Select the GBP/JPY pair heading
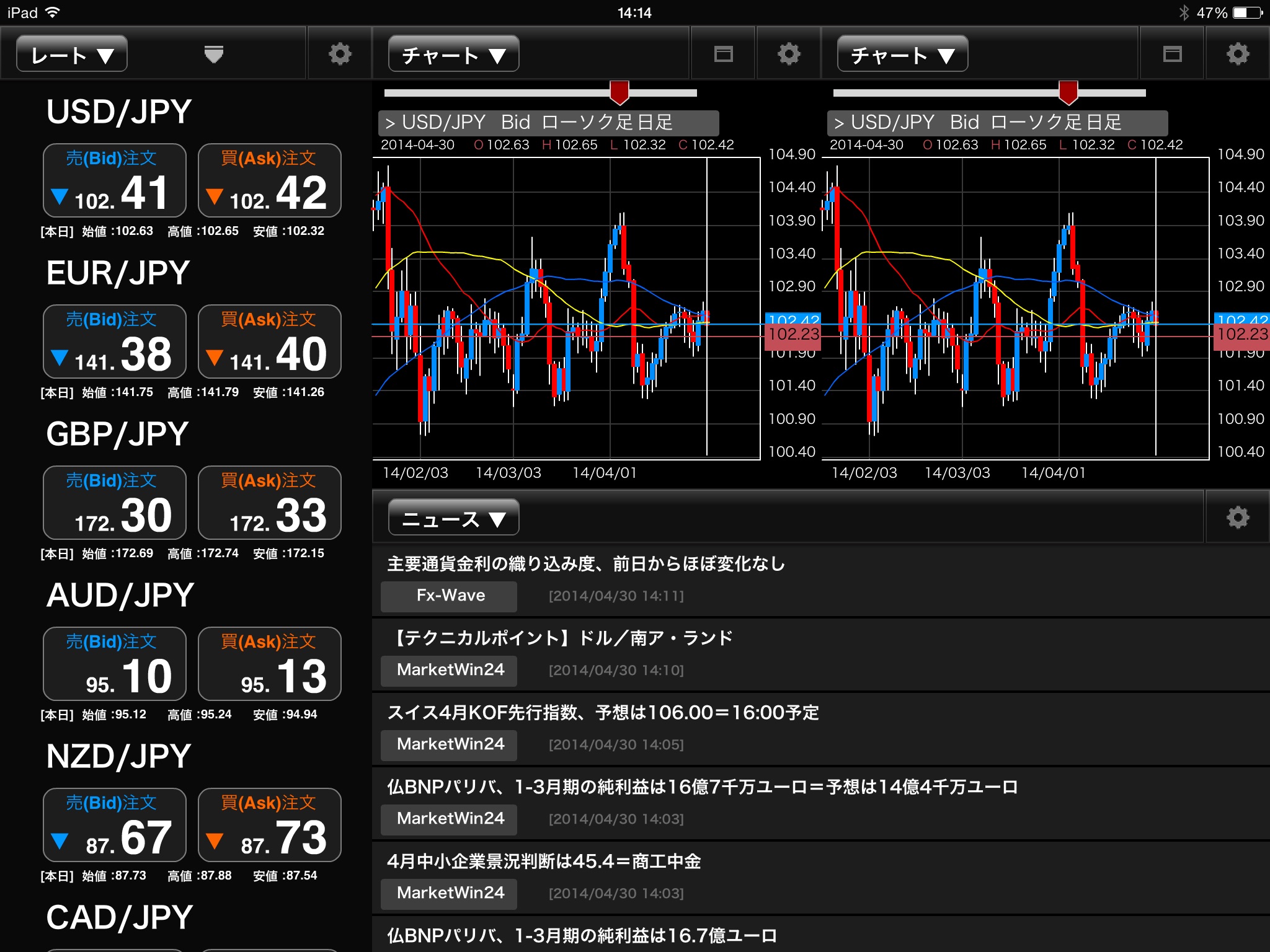 point(117,434)
